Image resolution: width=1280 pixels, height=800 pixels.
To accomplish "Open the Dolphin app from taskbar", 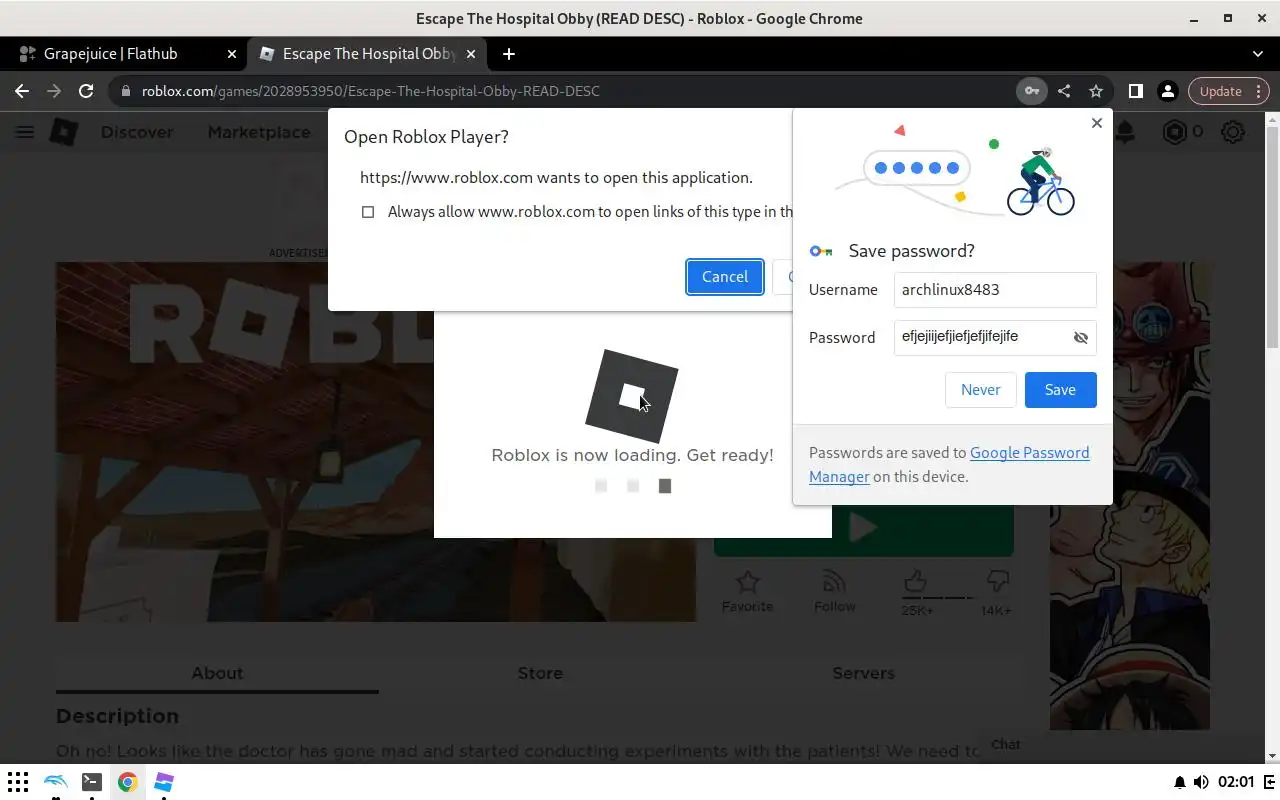I will (x=56, y=782).
